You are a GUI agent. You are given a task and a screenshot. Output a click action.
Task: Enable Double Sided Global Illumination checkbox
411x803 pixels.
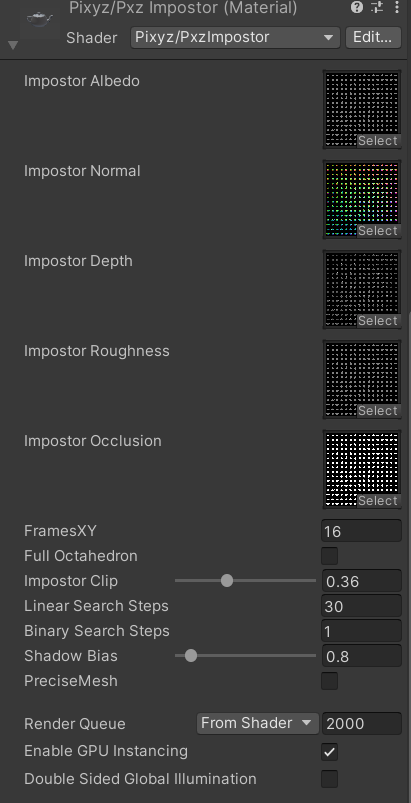coord(330,779)
